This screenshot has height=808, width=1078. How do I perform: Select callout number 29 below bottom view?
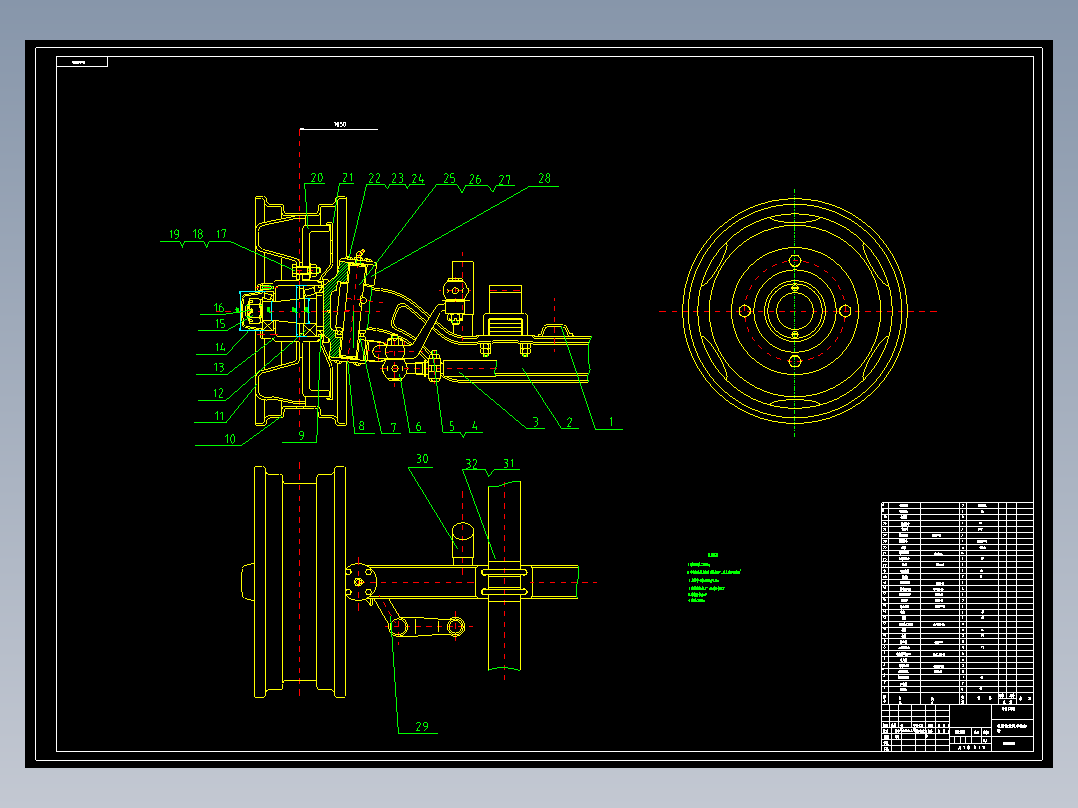(x=421, y=726)
